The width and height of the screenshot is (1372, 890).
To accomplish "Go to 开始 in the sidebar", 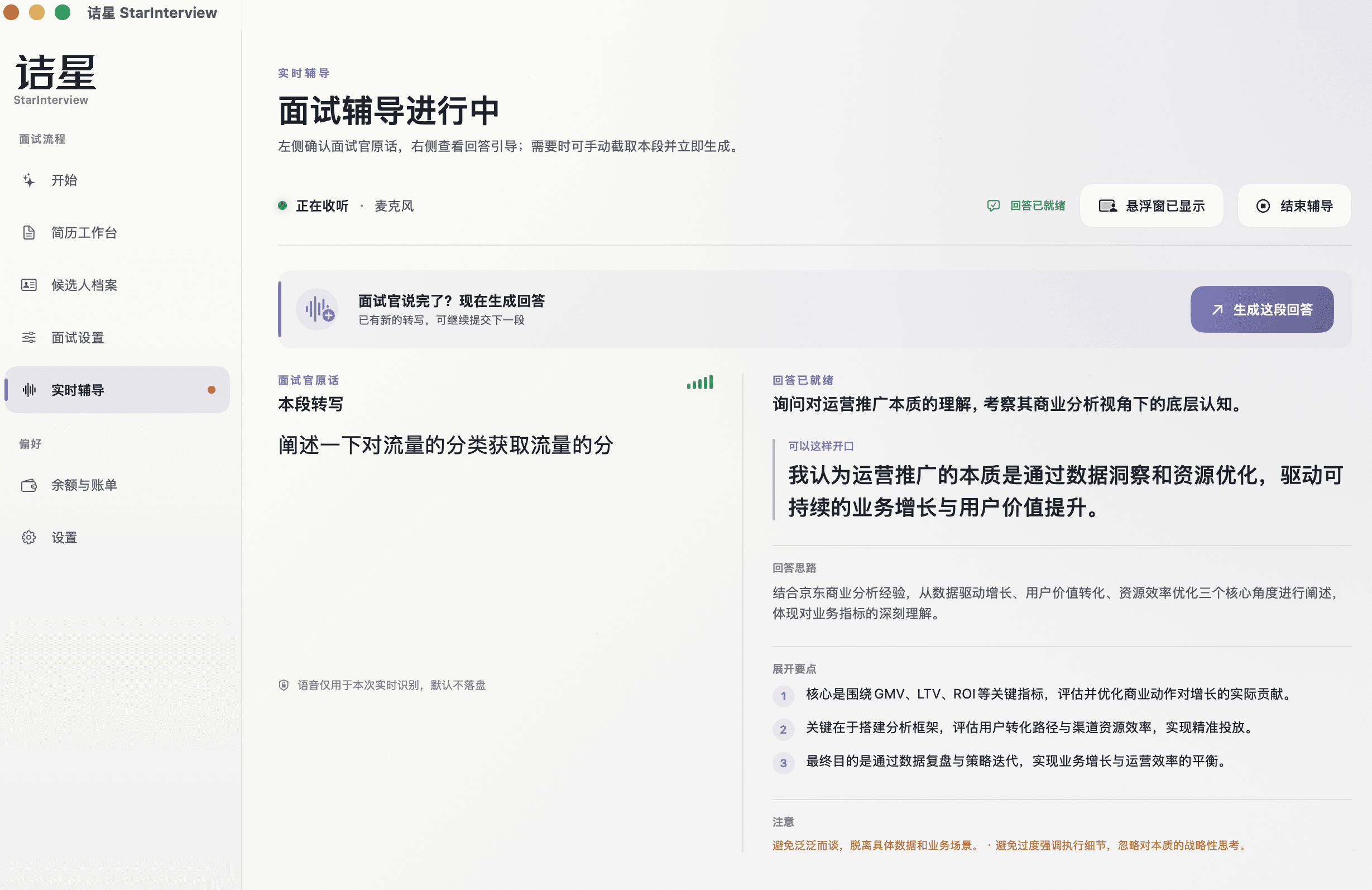I will tap(117, 180).
